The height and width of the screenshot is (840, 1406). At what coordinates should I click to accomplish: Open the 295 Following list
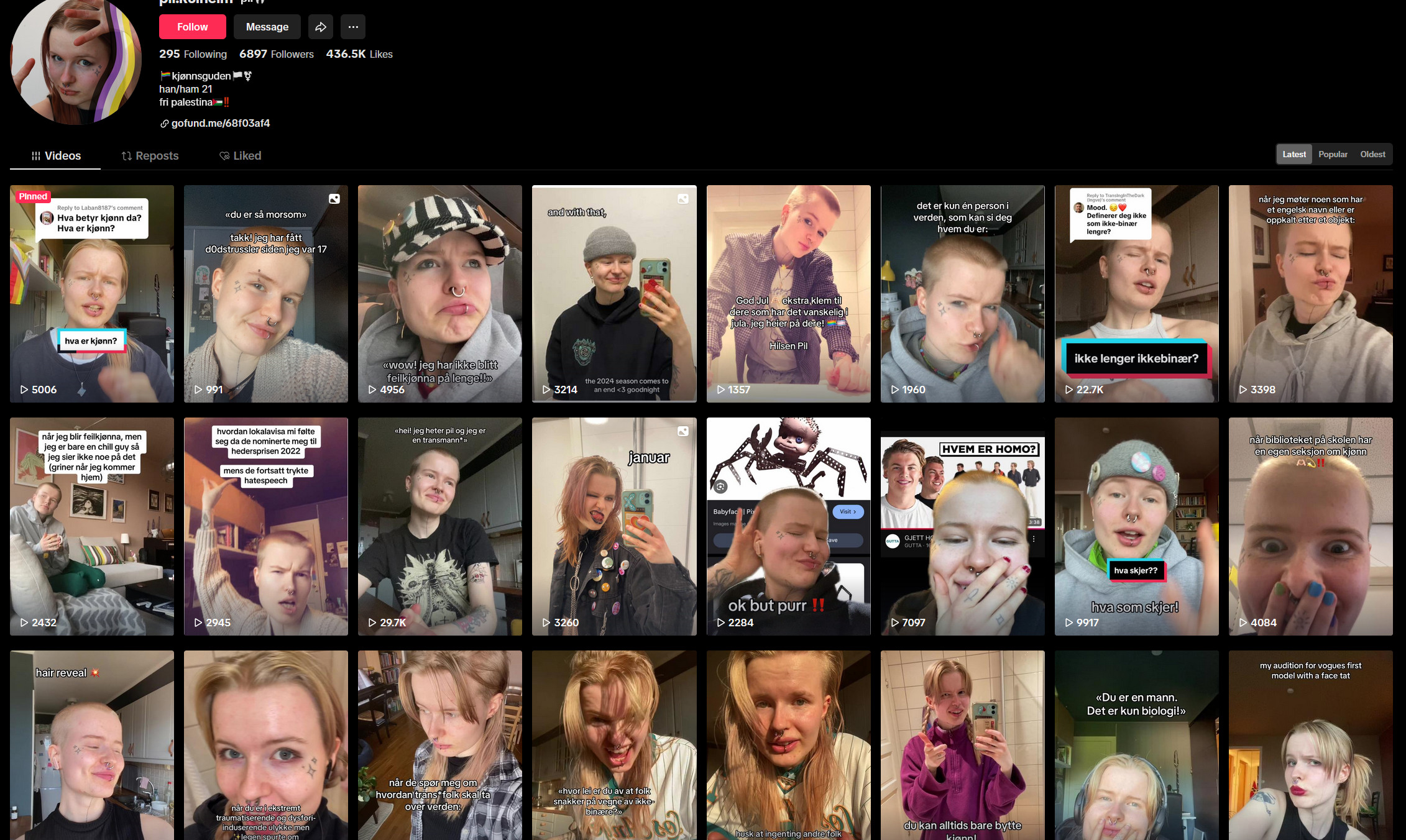(193, 54)
